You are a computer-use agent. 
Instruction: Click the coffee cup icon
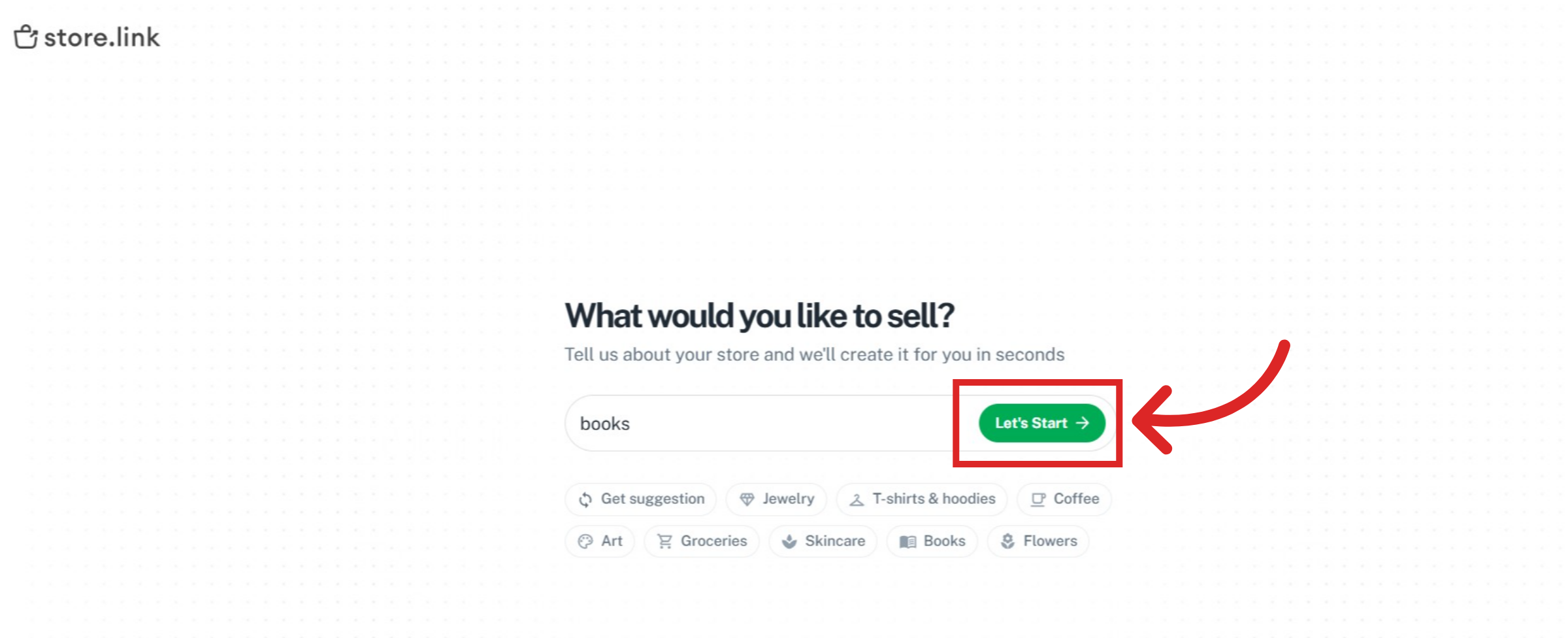tap(1037, 499)
